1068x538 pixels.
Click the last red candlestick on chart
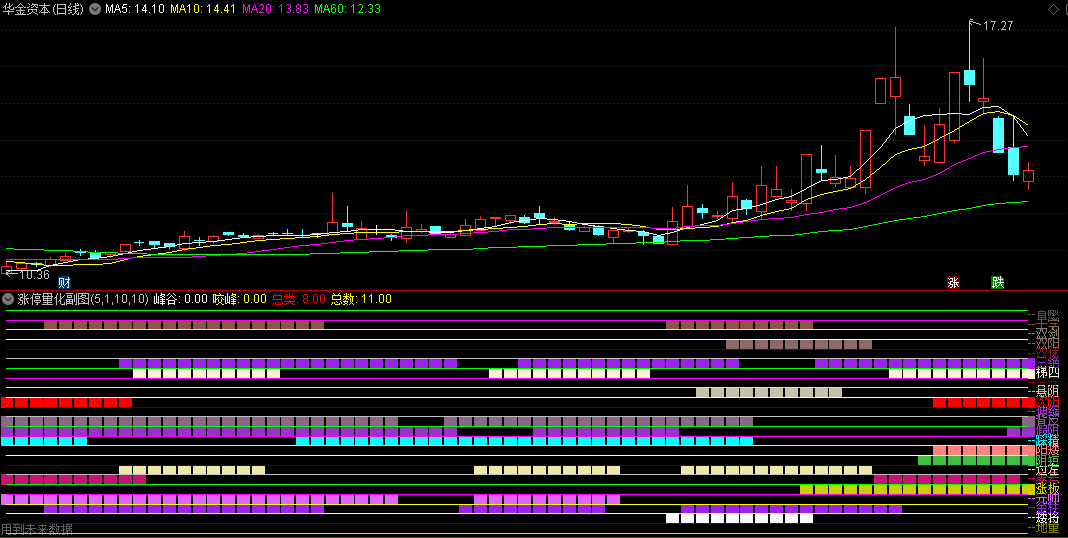point(1028,176)
